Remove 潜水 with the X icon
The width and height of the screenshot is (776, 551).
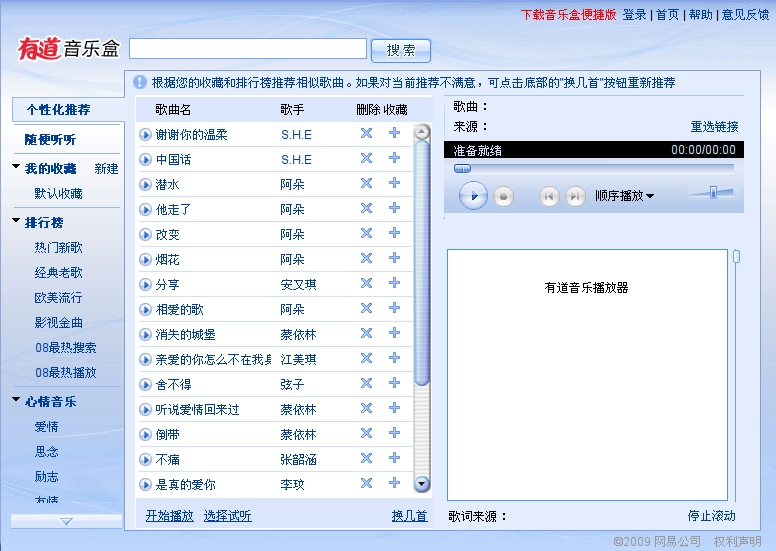366,183
